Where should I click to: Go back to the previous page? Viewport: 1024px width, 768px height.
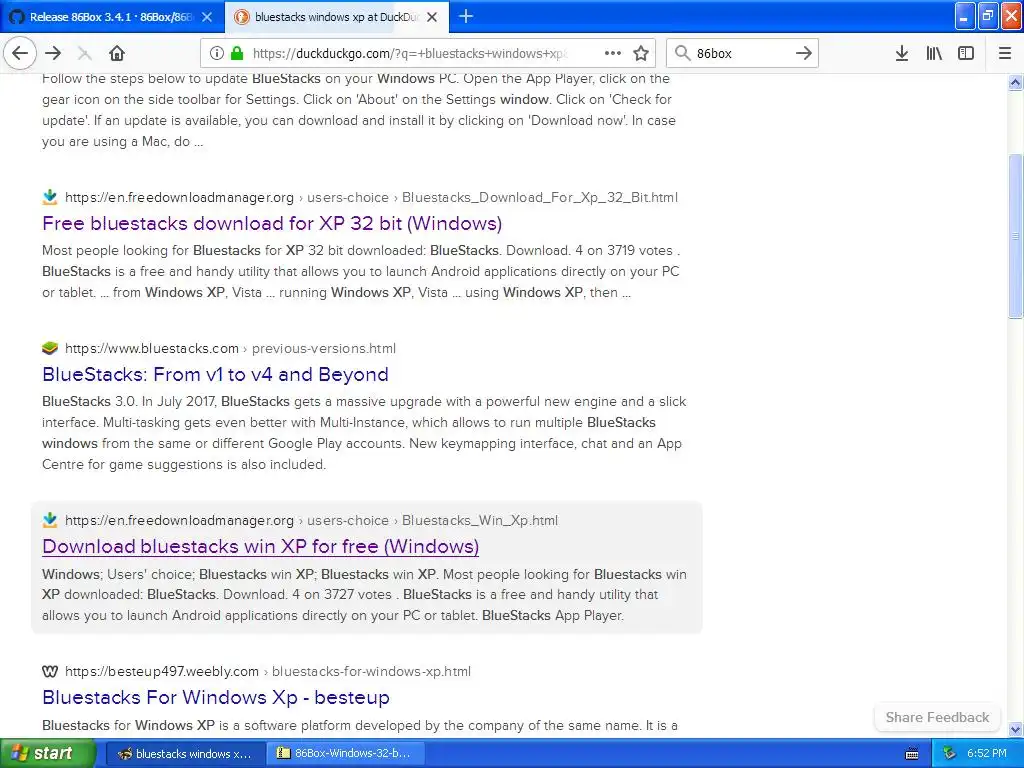pos(20,53)
